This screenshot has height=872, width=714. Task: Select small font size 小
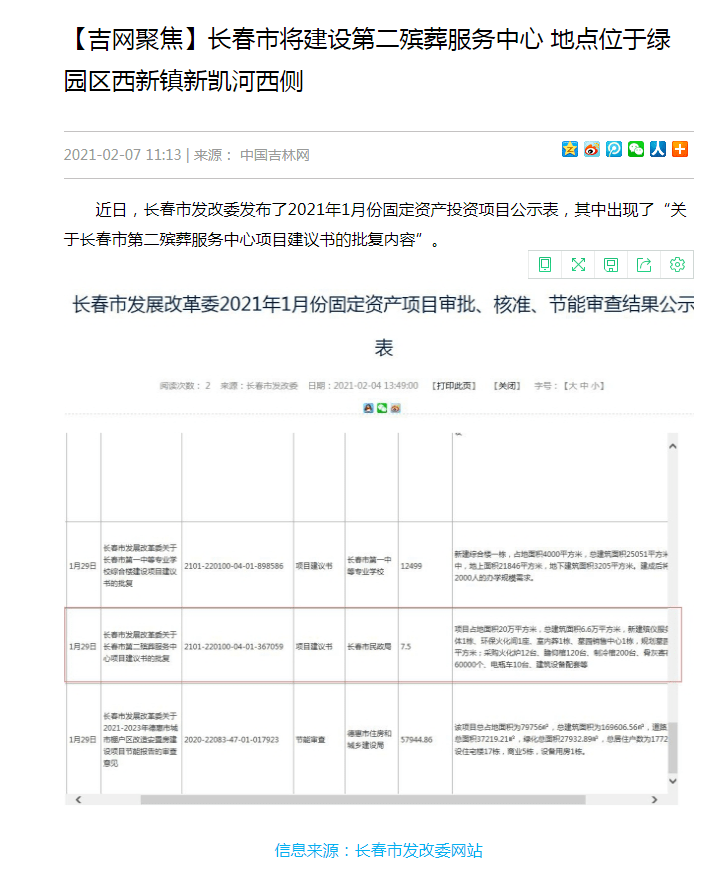595,385
